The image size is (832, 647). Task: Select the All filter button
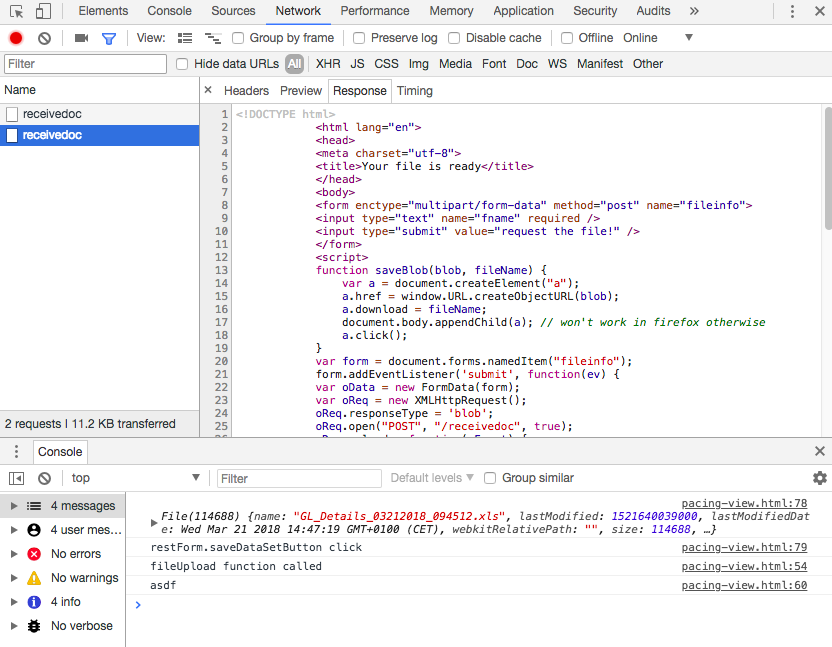click(294, 64)
